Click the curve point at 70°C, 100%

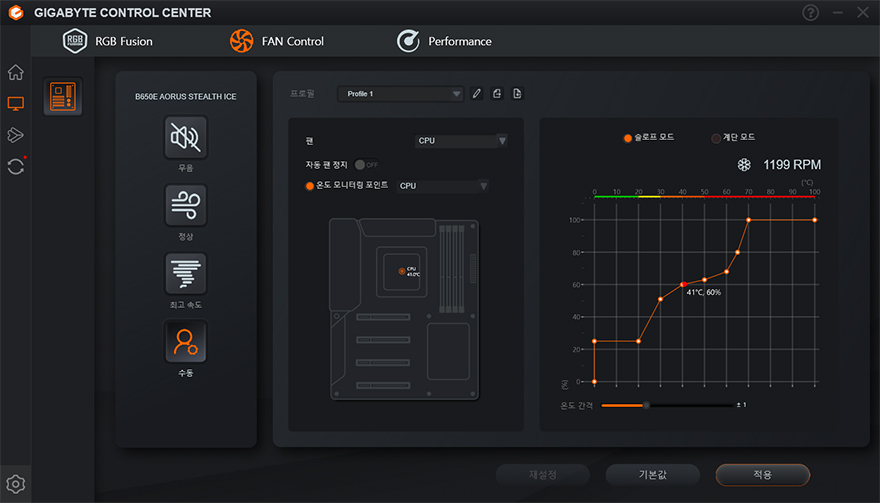[749, 220]
